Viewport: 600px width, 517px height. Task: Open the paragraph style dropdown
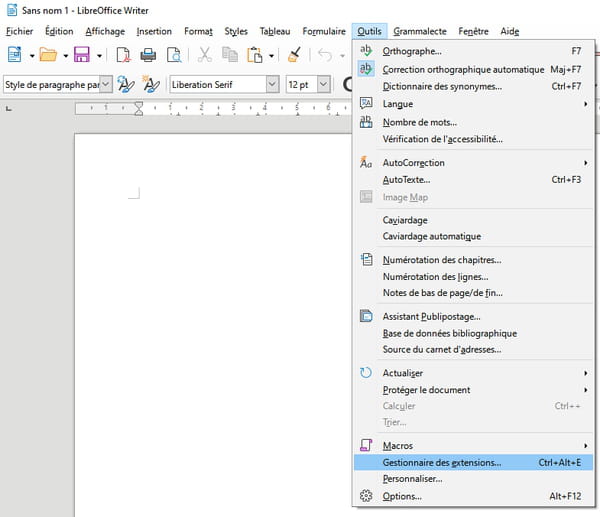pos(106,84)
